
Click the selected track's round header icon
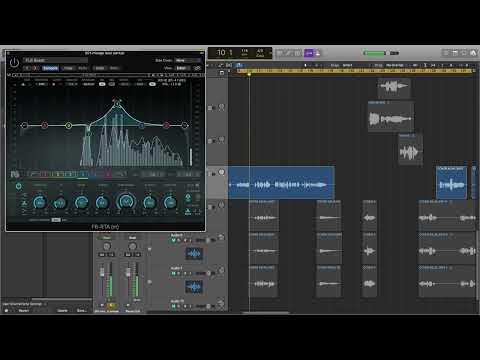coord(221,172)
